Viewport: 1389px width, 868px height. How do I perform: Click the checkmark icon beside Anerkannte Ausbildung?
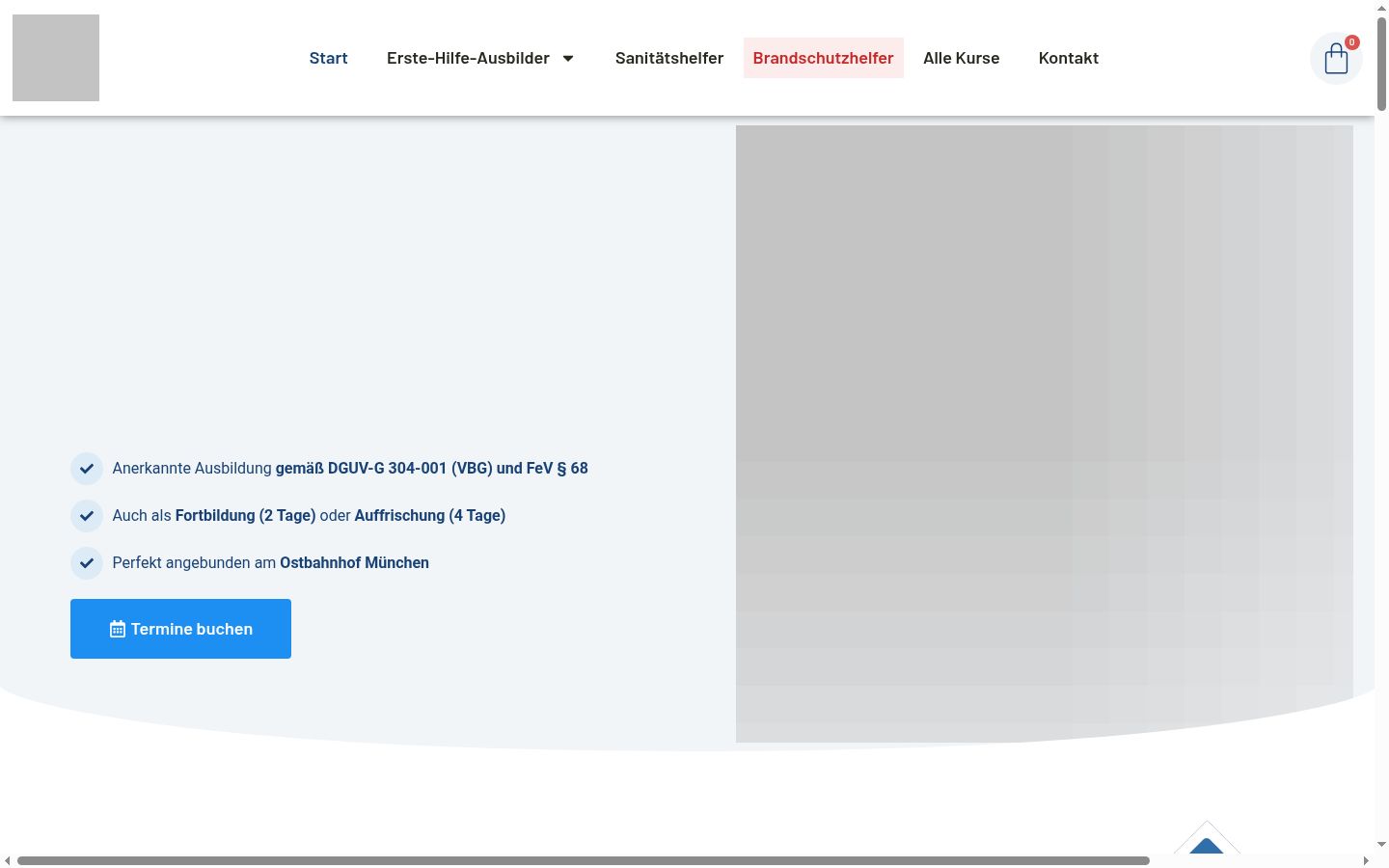tap(87, 469)
